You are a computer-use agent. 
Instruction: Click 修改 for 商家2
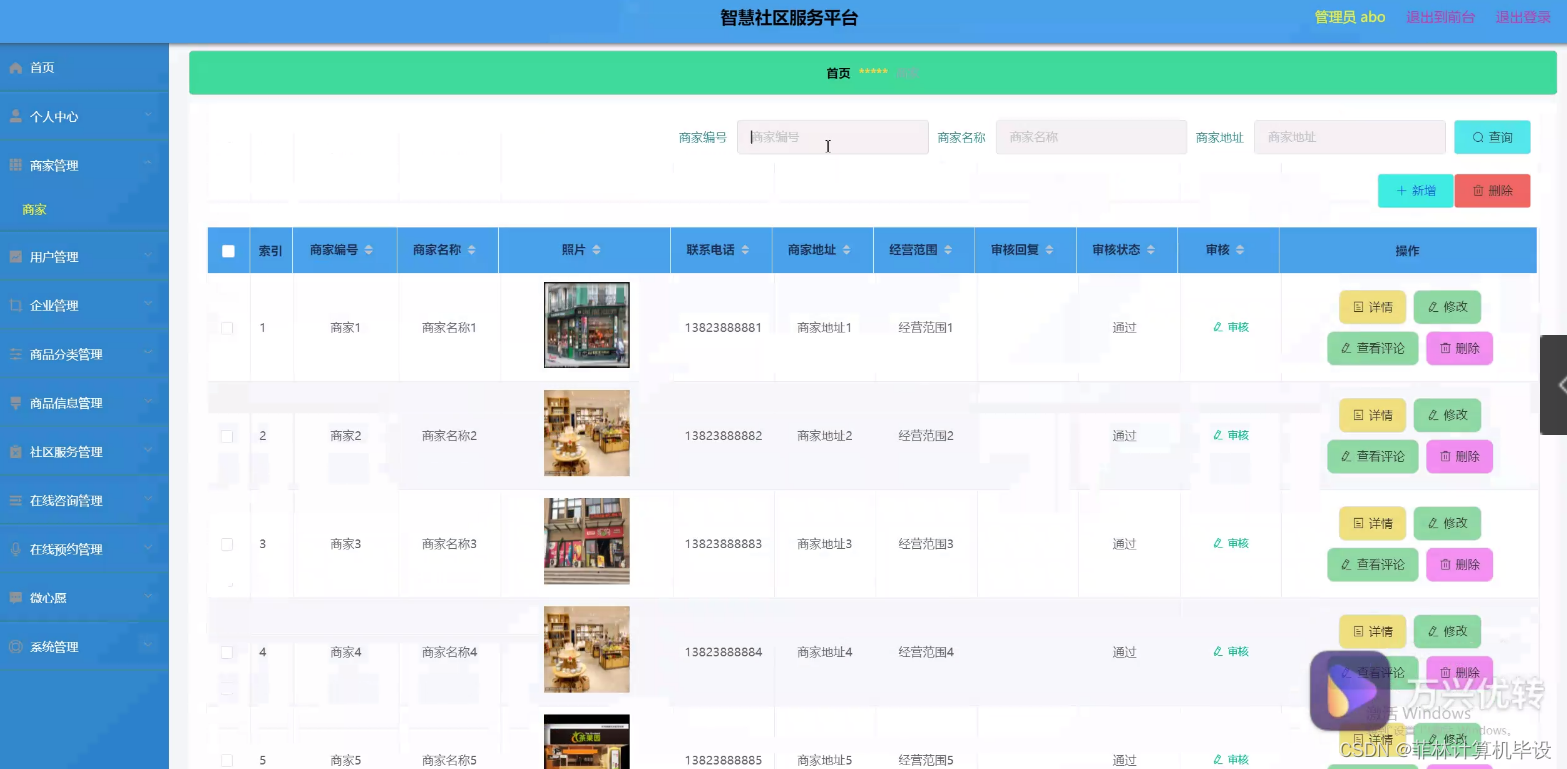point(1447,415)
